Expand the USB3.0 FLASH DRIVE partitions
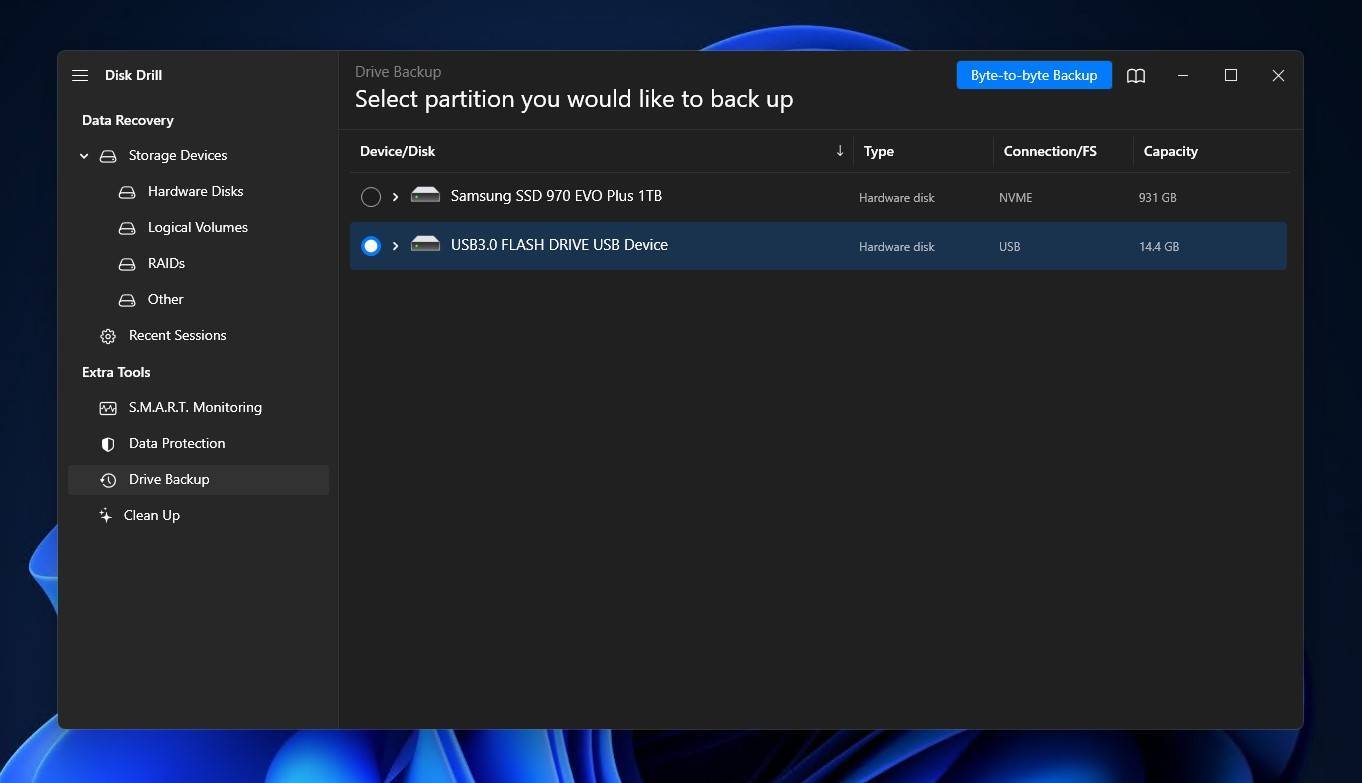Image resolution: width=1362 pixels, height=783 pixels. 395,246
